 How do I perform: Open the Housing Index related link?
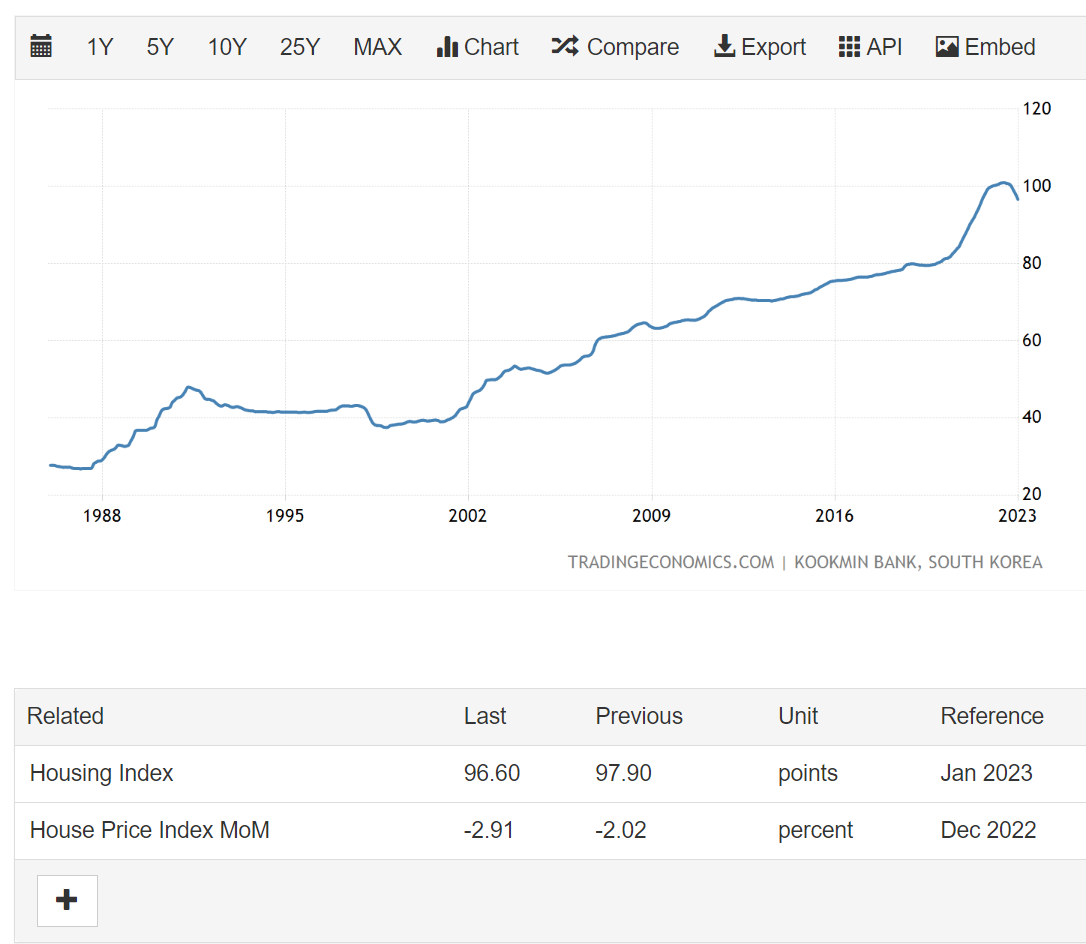pos(101,773)
